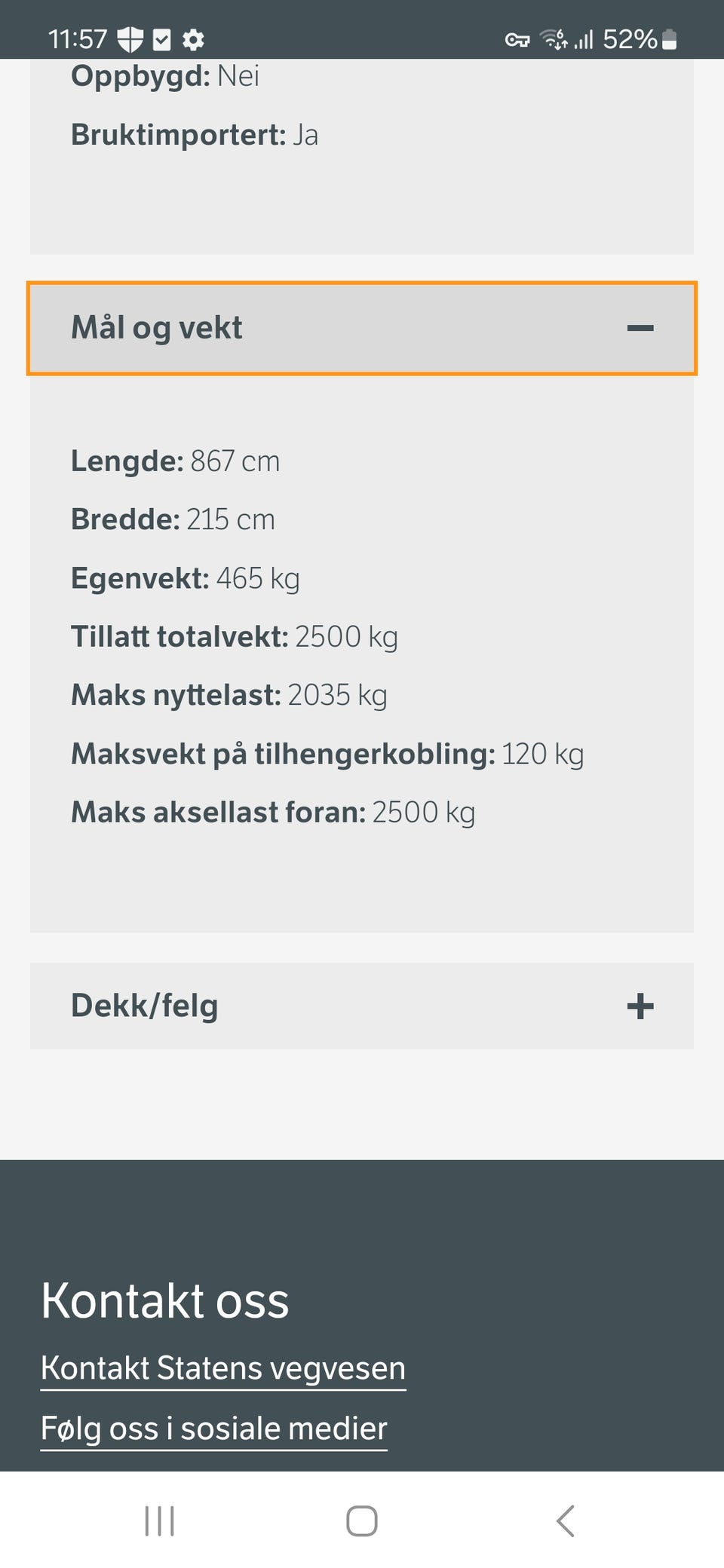Collapse the Mål og vekt section

(x=362, y=328)
